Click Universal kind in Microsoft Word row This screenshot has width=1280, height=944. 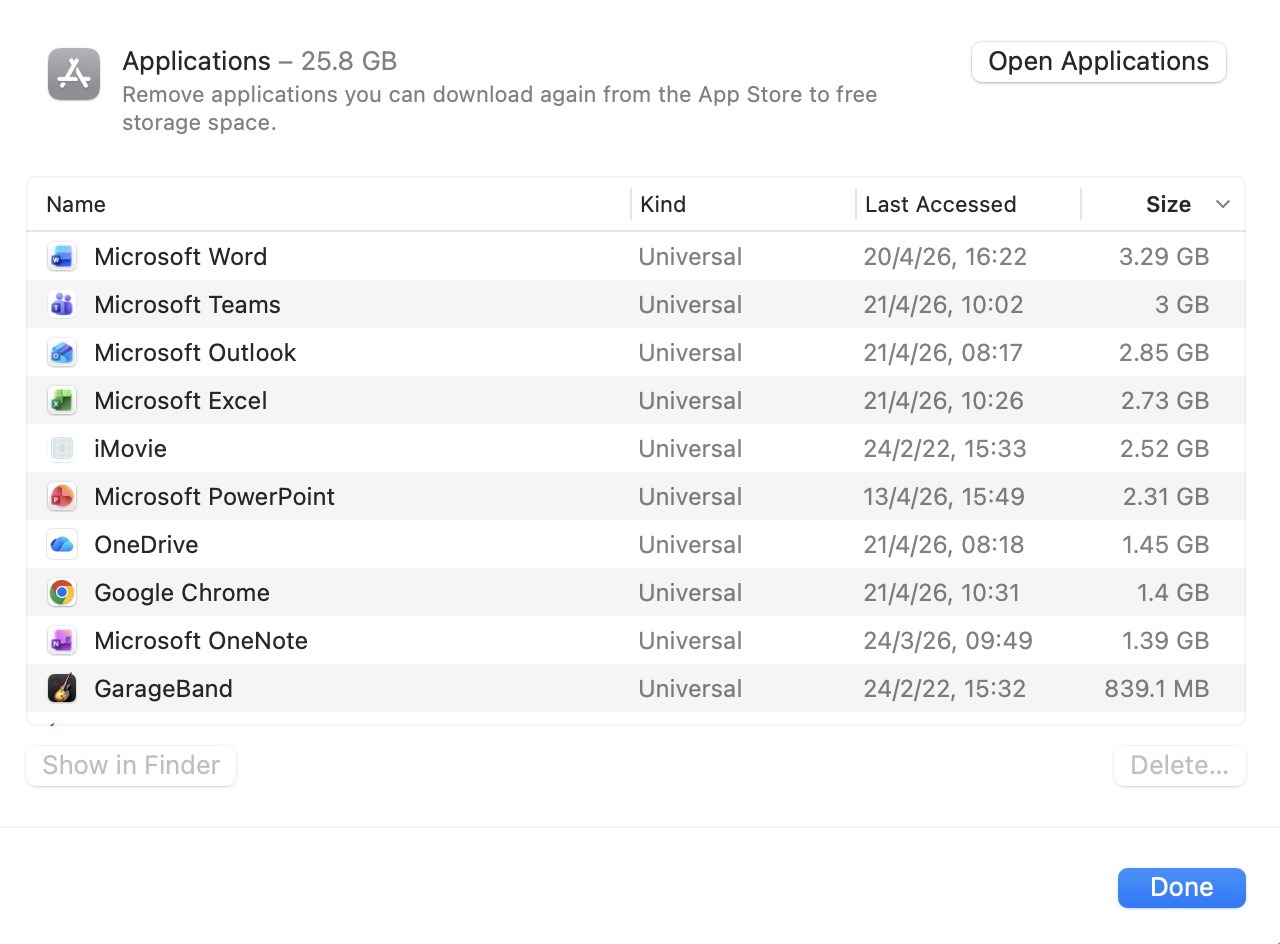(x=690, y=257)
